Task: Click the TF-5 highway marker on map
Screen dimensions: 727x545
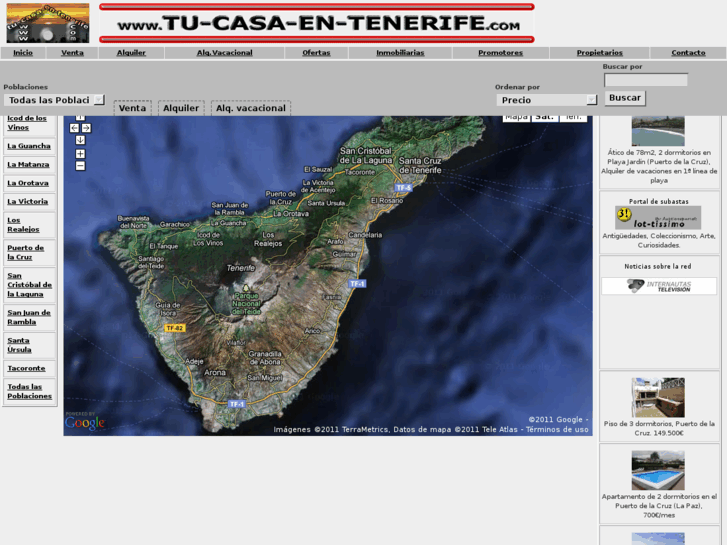Action: point(403,188)
